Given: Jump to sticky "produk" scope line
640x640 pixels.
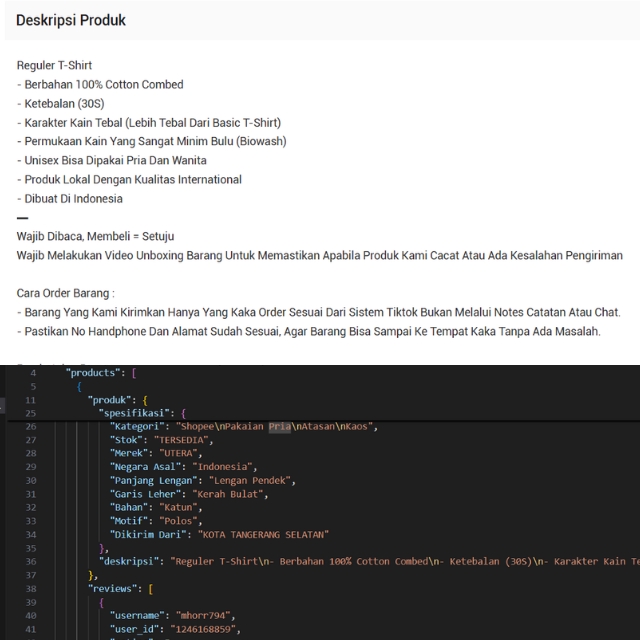Looking at the screenshot, I should (x=117, y=400).
